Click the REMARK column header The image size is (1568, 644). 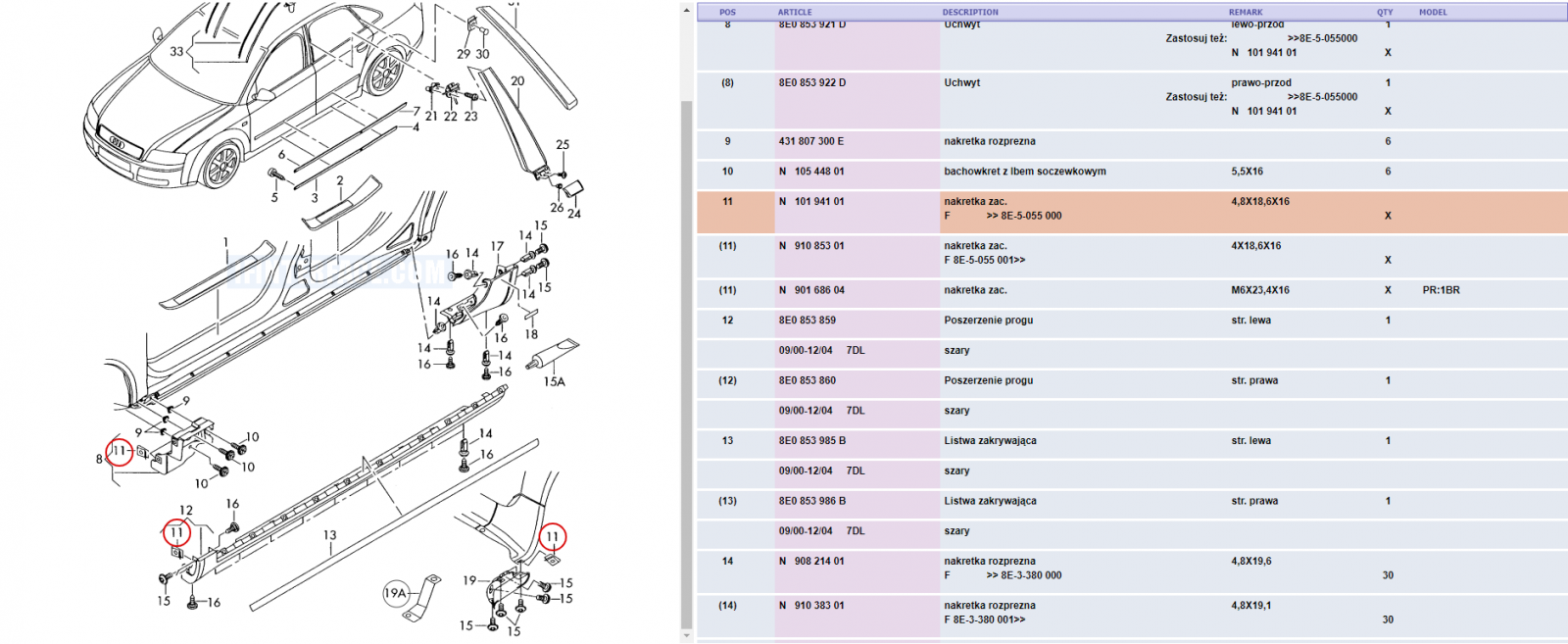1246,12
